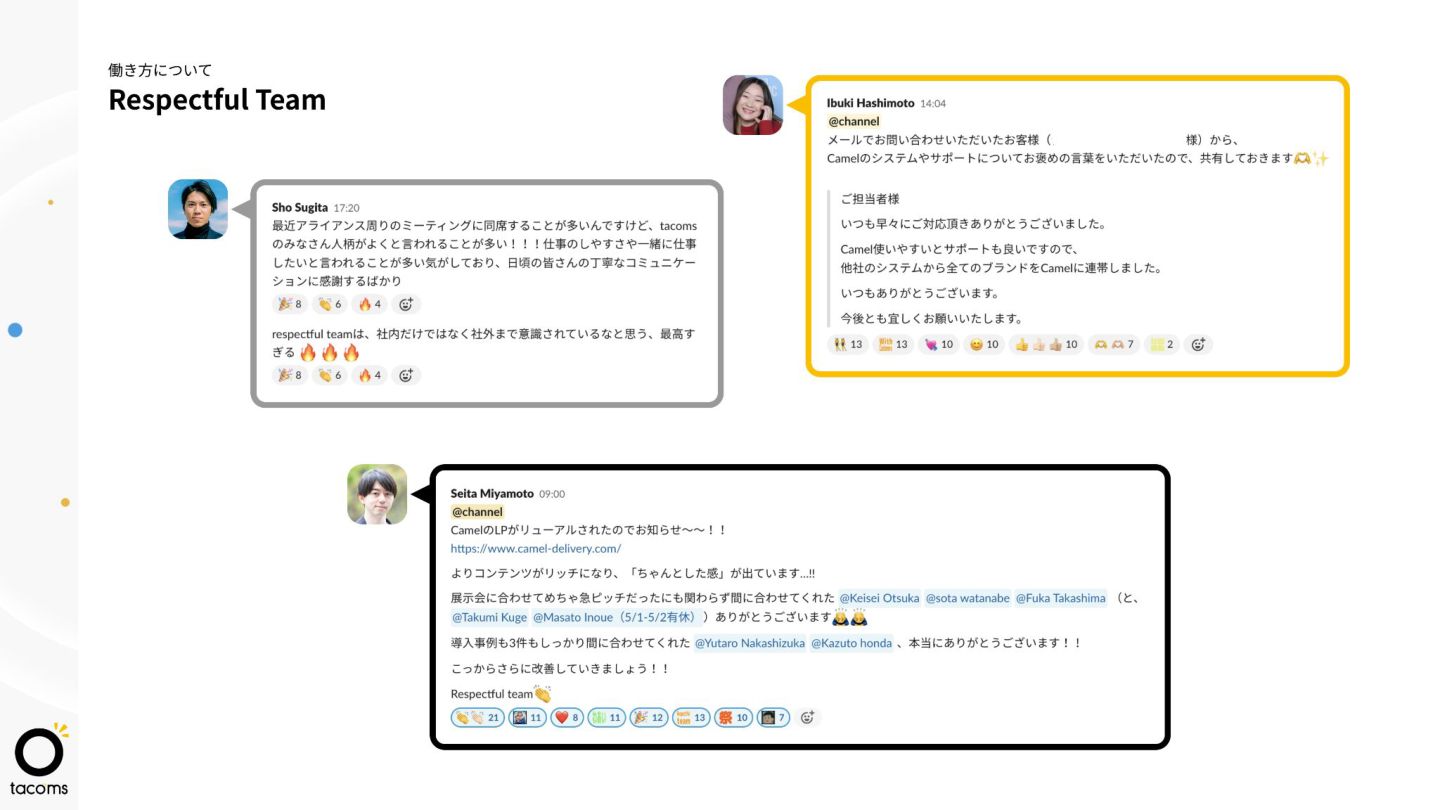This screenshot has width=1440, height=810.
Task: Click the @Kazuto honda mention
Action: [851, 643]
